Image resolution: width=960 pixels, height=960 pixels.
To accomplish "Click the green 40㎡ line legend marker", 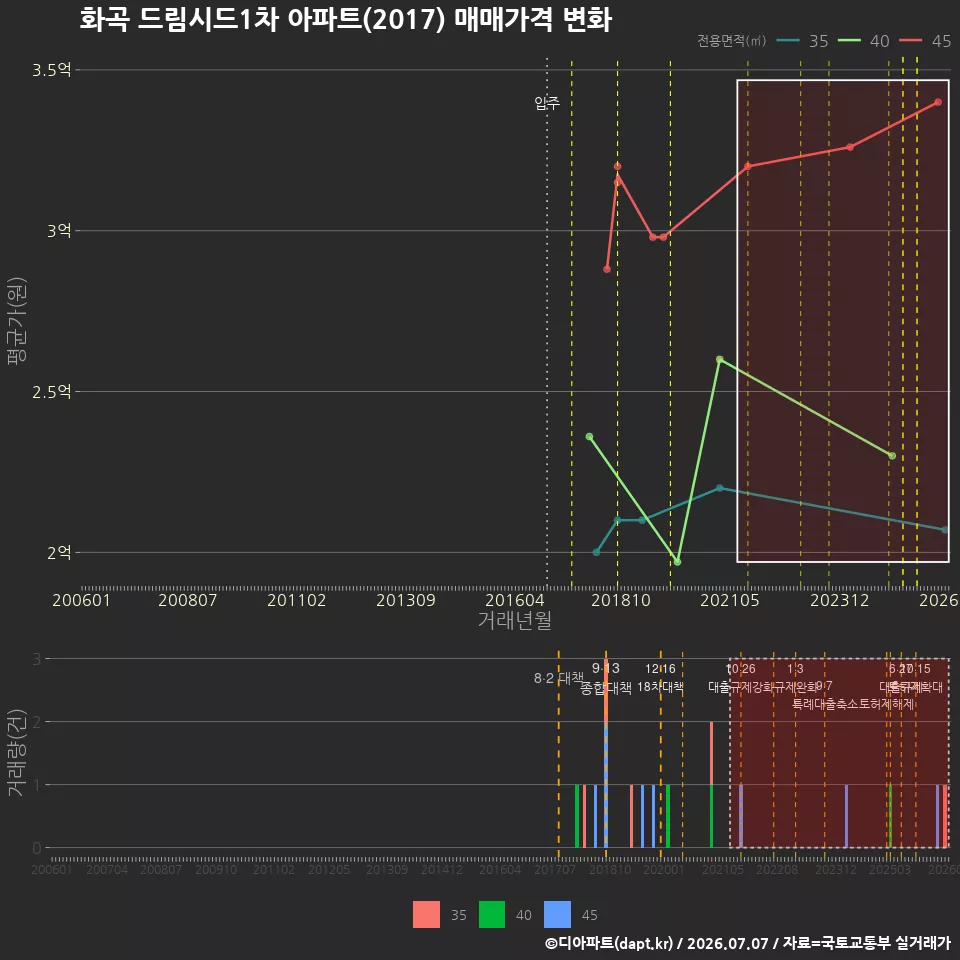I will point(849,41).
